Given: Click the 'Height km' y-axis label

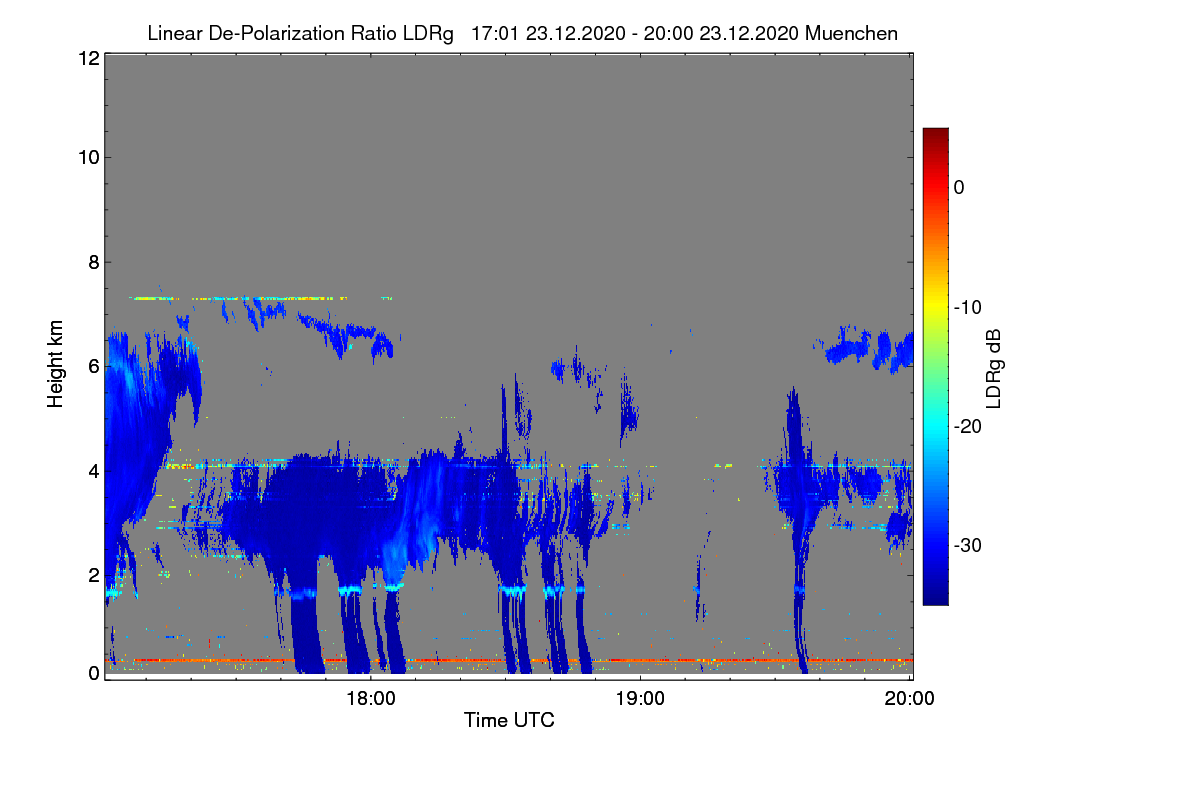Looking at the screenshot, I should click(56, 365).
